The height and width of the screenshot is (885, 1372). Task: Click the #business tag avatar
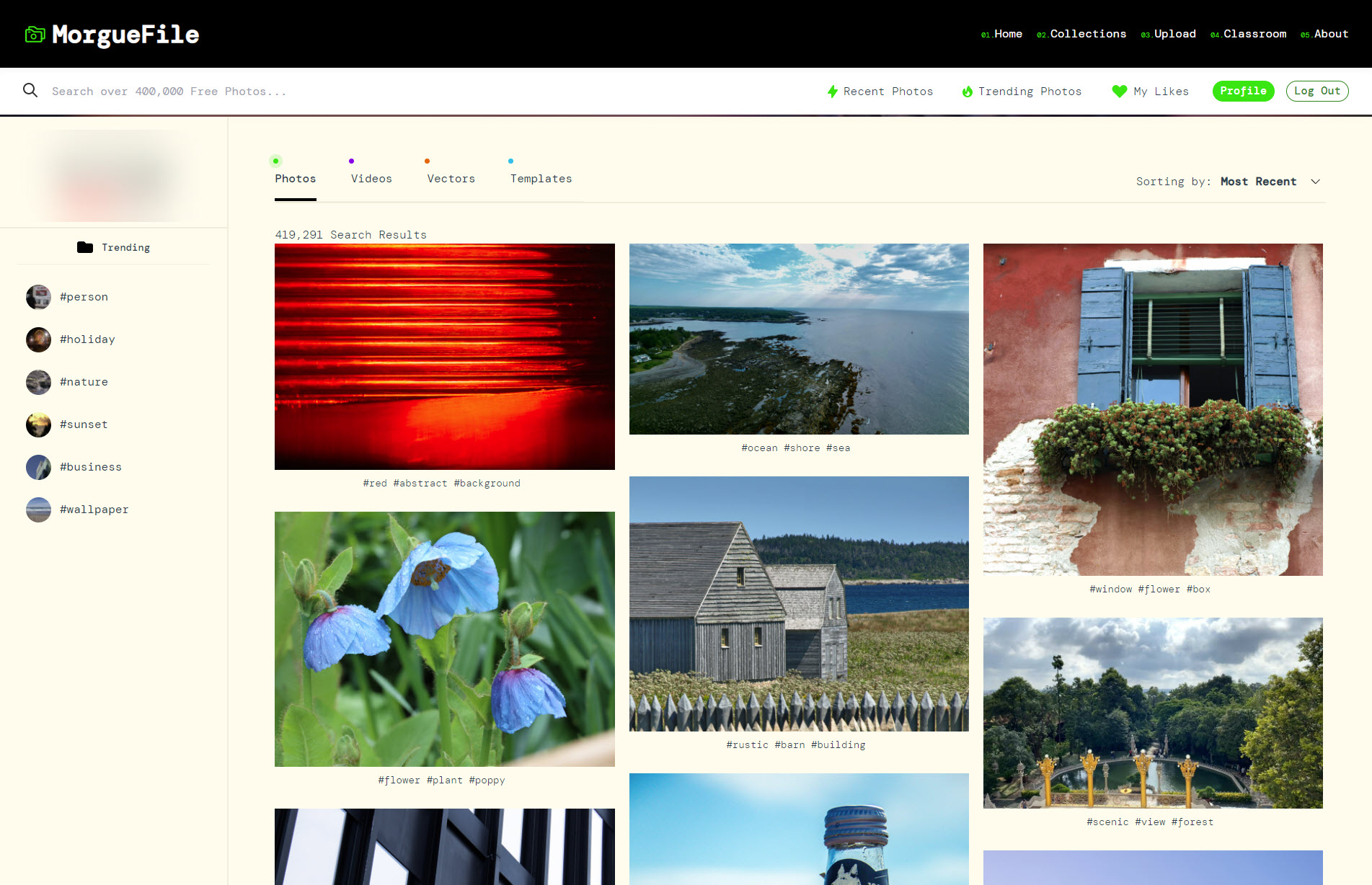pos(39,467)
